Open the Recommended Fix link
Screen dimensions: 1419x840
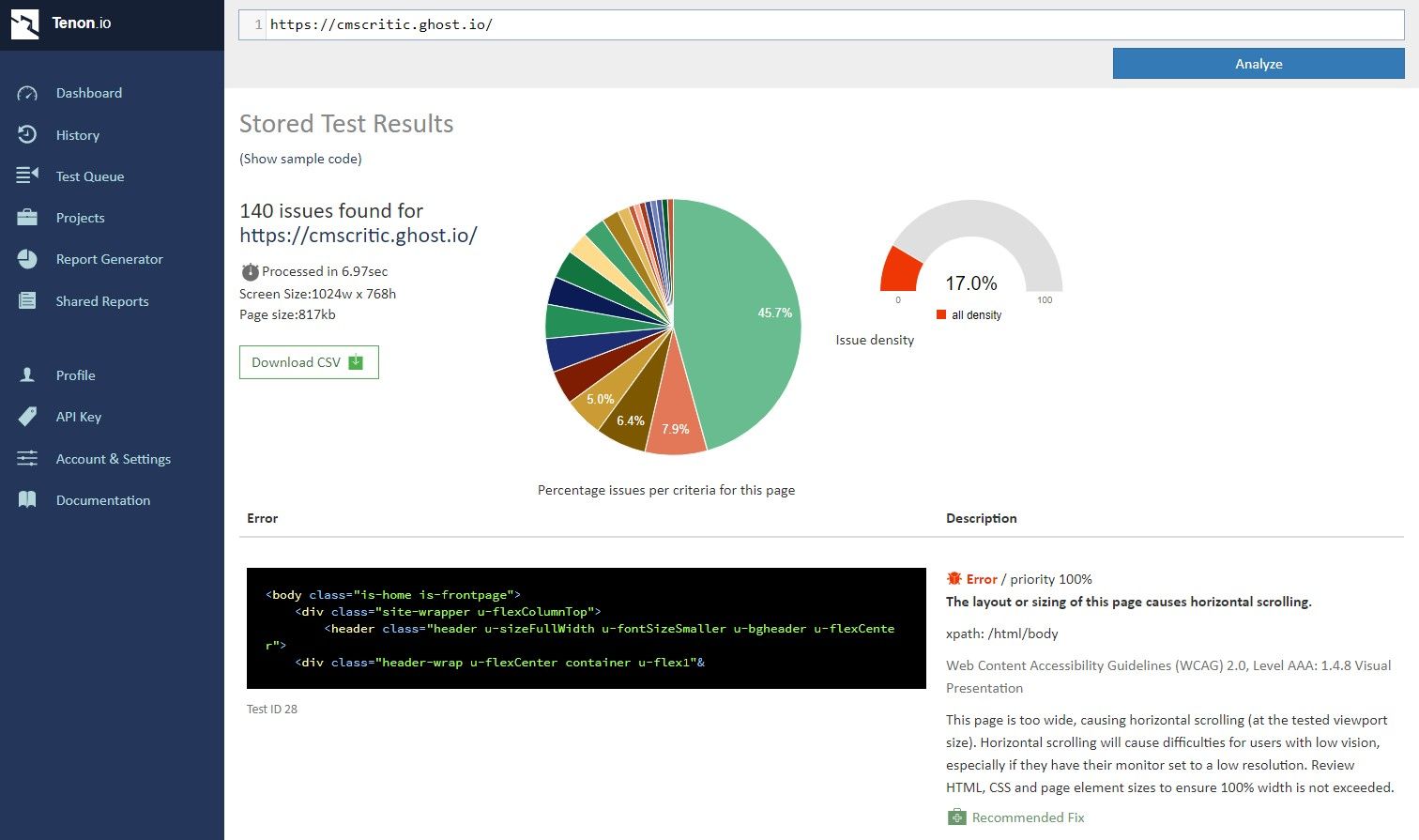[1028, 817]
